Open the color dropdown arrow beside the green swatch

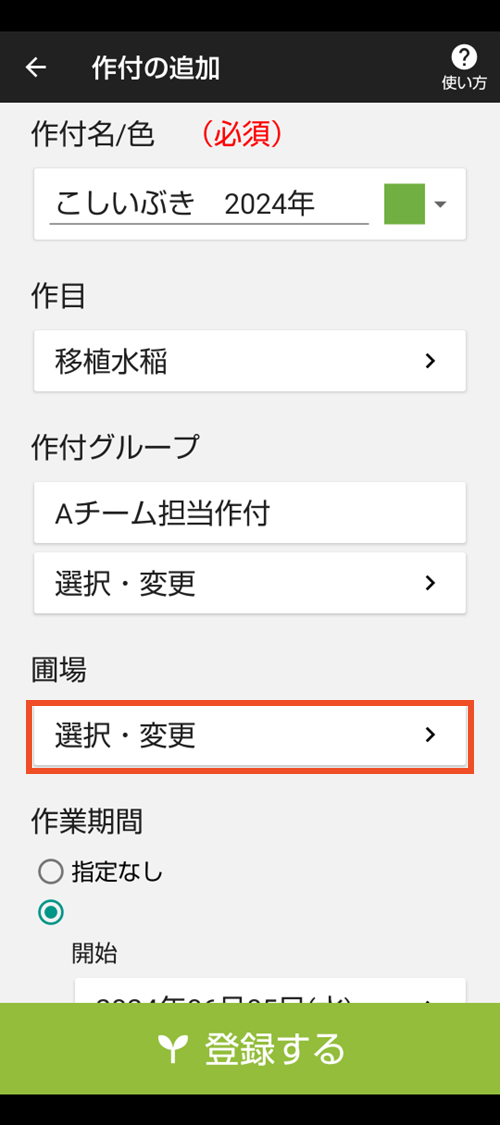[x=440, y=204]
